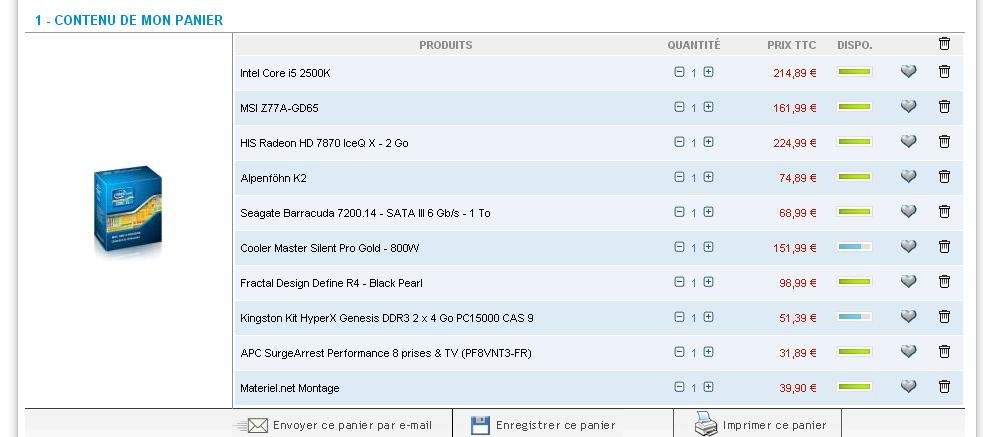Remove Materiel.net Montage with trash icon

click(944, 387)
